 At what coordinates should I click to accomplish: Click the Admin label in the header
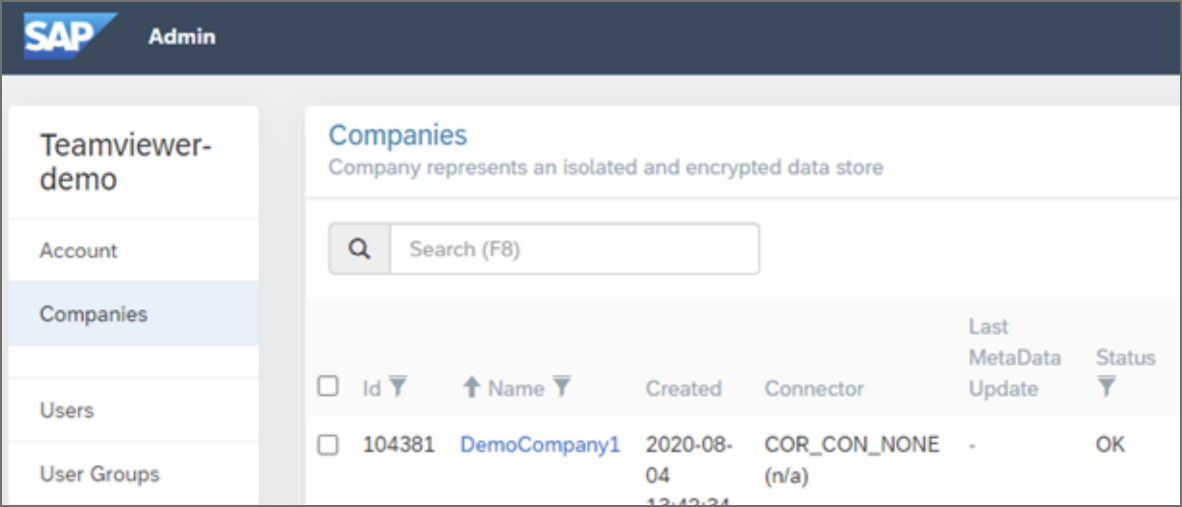tap(182, 36)
